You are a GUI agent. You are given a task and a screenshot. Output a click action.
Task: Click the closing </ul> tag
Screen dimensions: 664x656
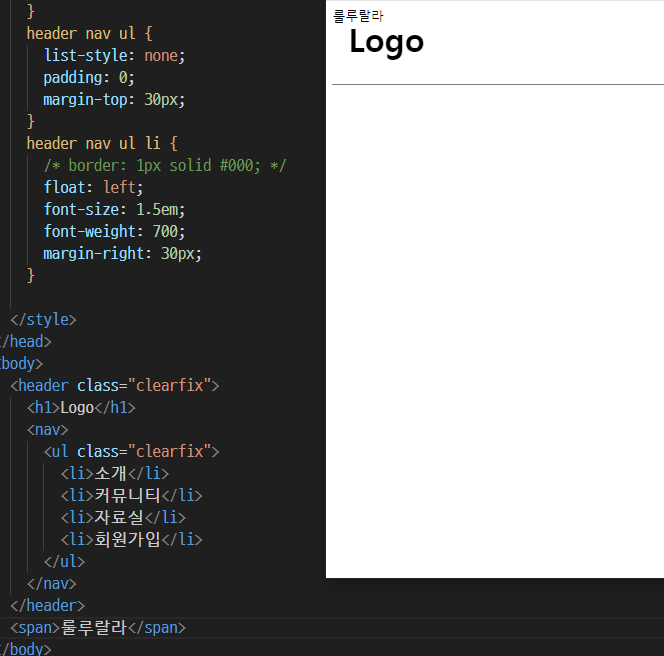click(64, 562)
